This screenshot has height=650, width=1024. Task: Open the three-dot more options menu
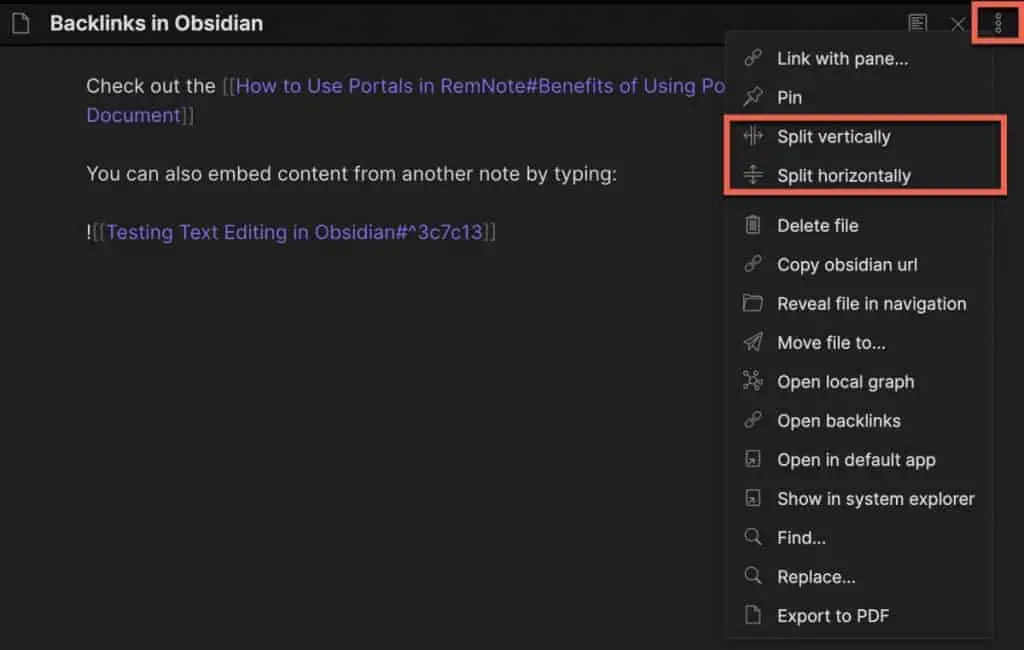coord(997,23)
